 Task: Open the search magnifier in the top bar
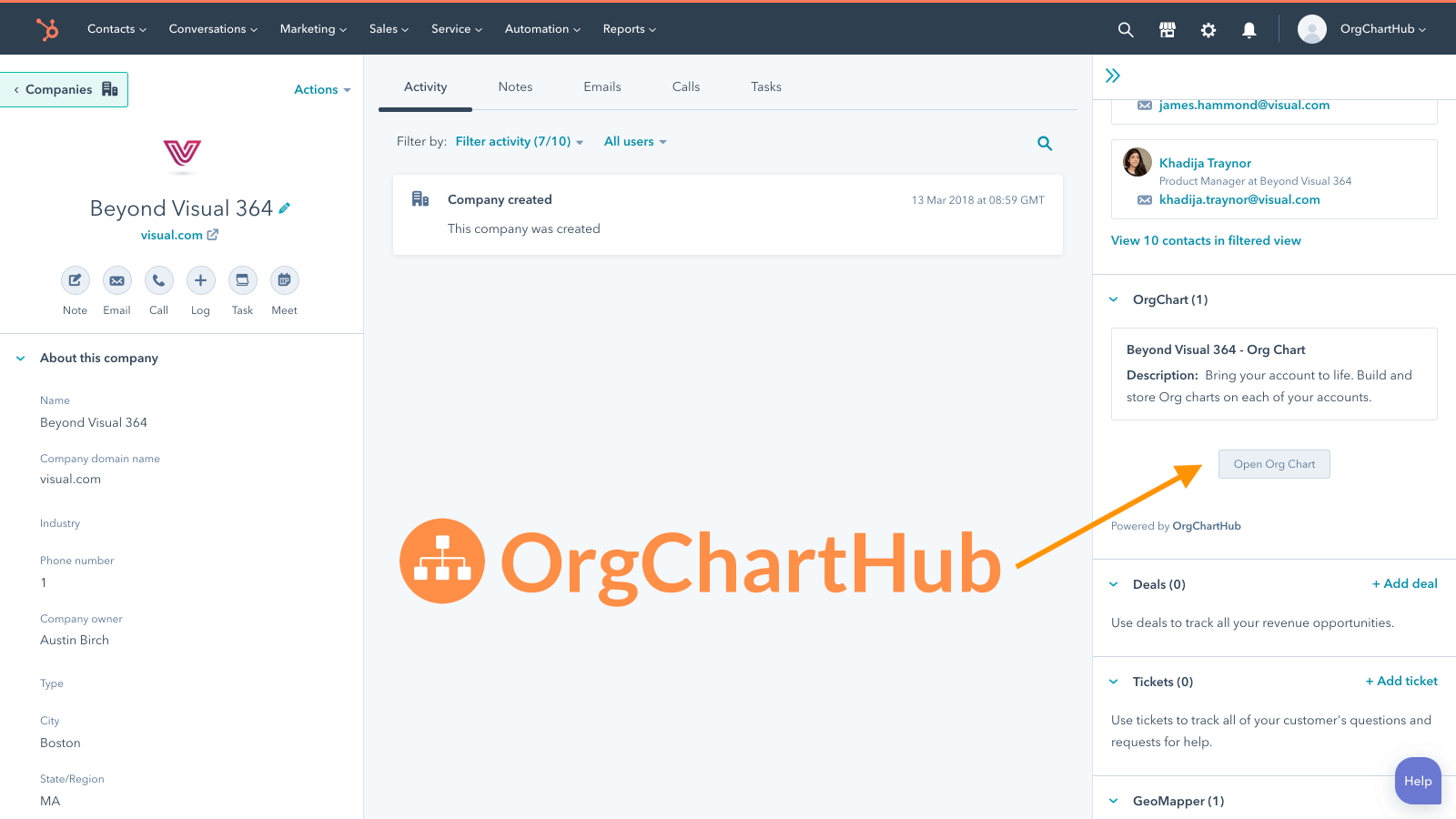click(x=1126, y=29)
